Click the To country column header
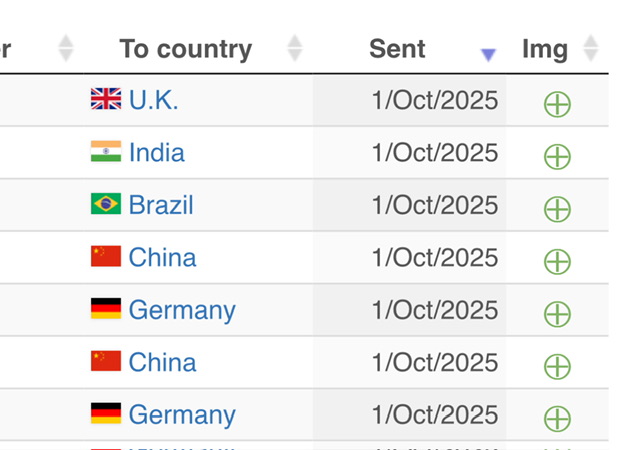 [x=186, y=48]
